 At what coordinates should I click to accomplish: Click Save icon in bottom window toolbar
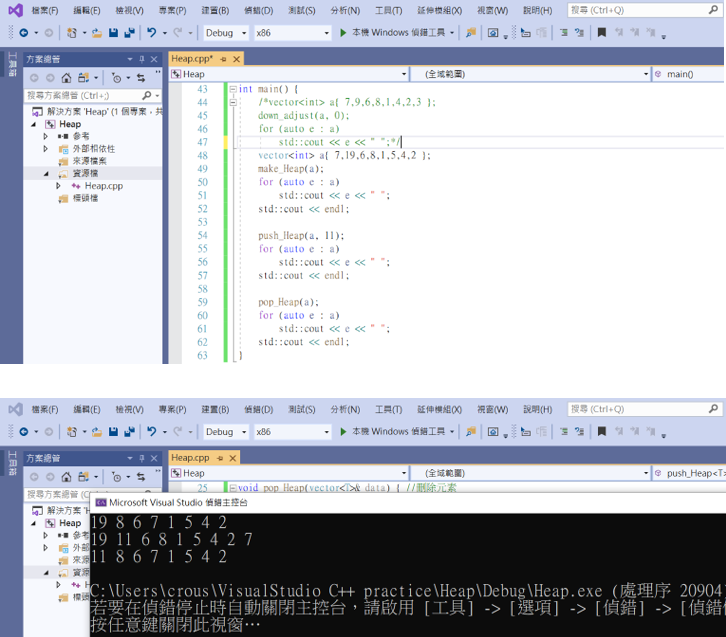(x=113, y=431)
